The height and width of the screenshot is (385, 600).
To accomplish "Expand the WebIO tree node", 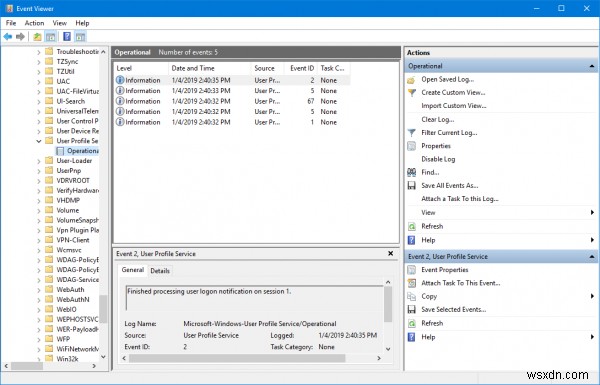I will coord(39,310).
